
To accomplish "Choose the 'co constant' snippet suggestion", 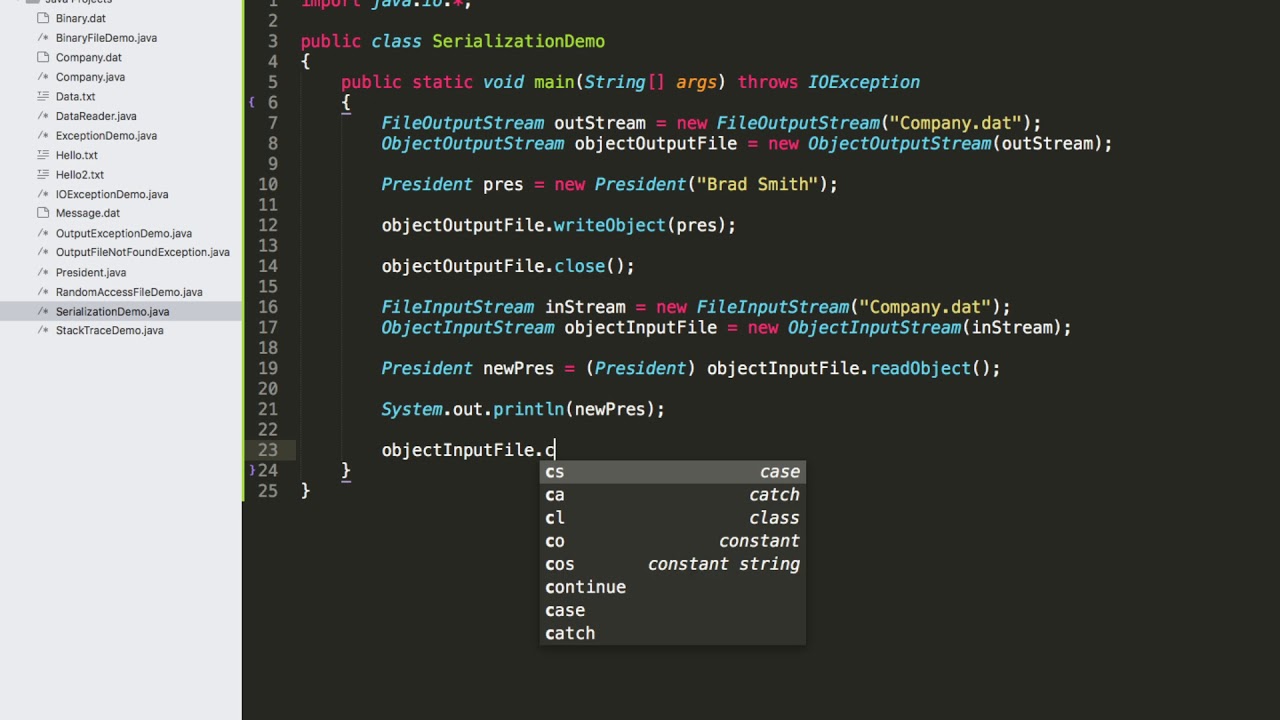I will (x=672, y=541).
